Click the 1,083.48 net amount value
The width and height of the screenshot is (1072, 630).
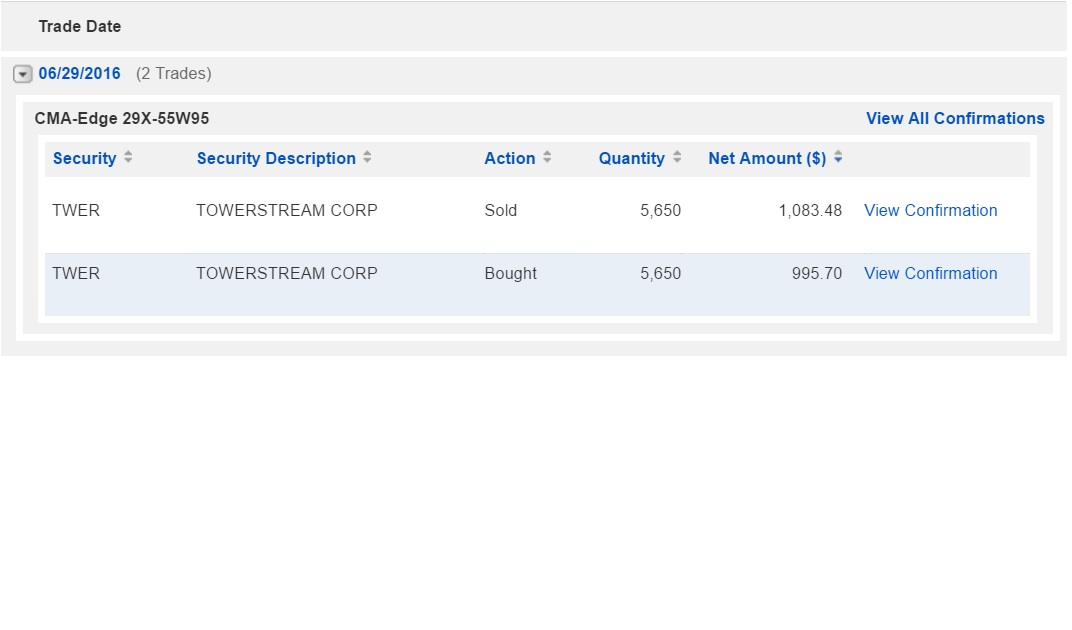coord(810,210)
